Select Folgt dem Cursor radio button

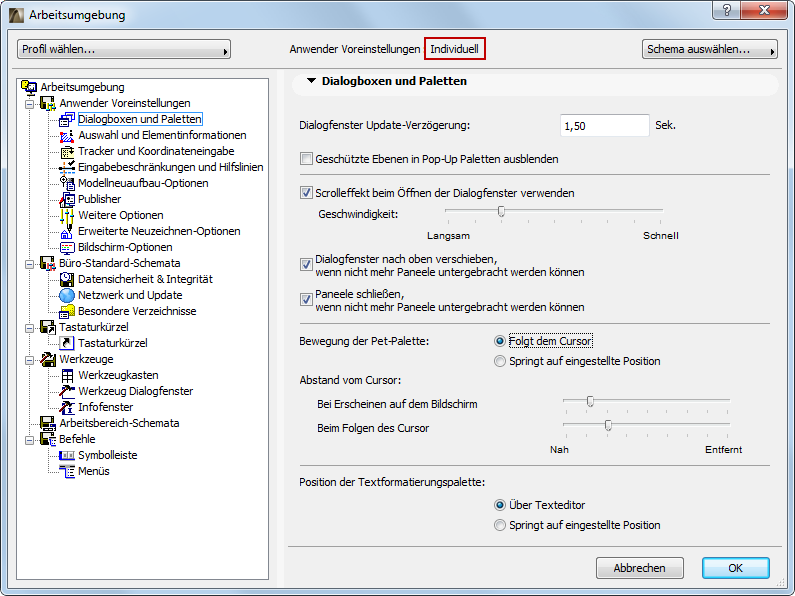coord(500,342)
